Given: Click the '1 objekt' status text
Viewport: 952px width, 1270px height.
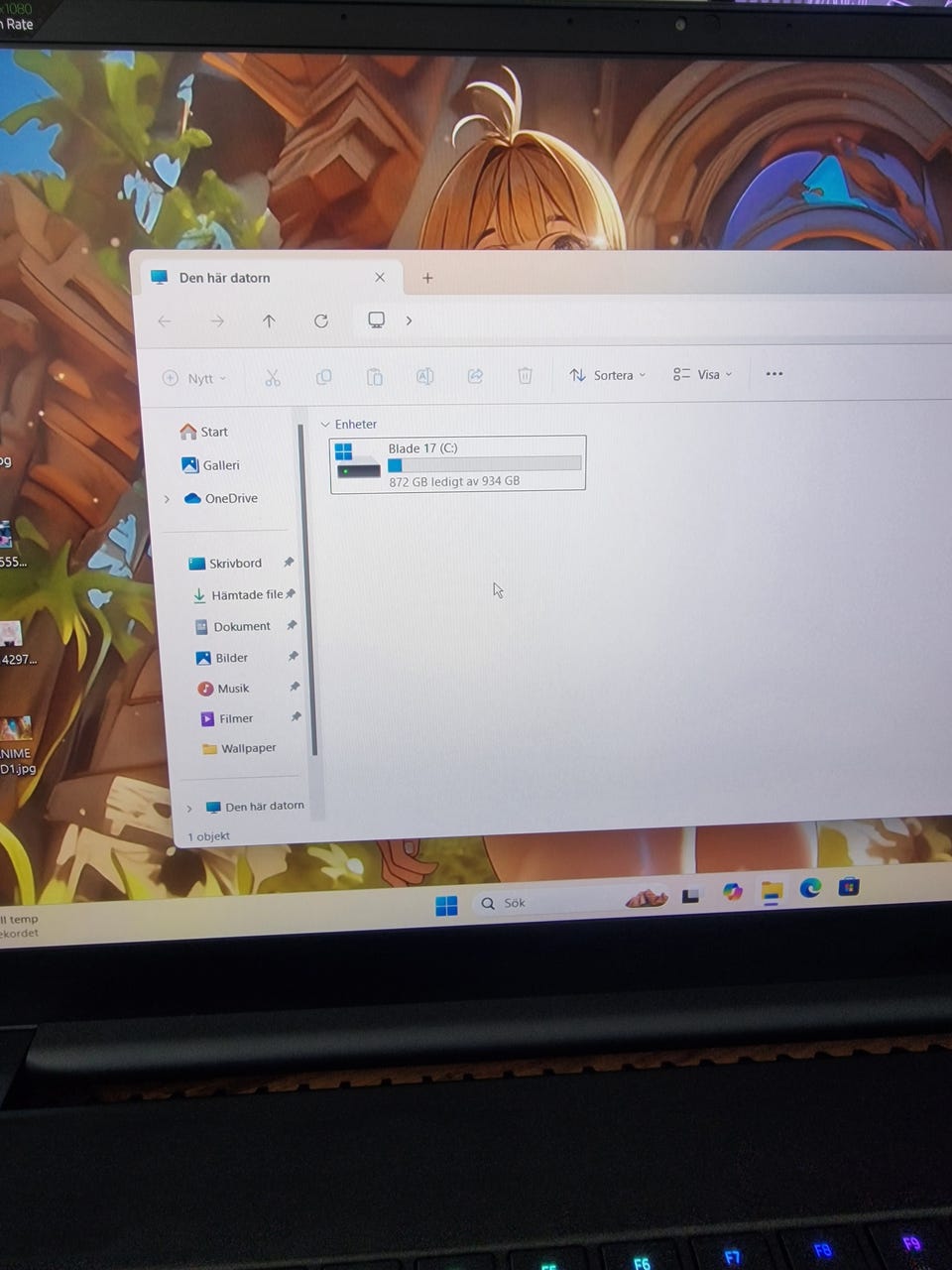Looking at the screenshot, I should point(208,836).
